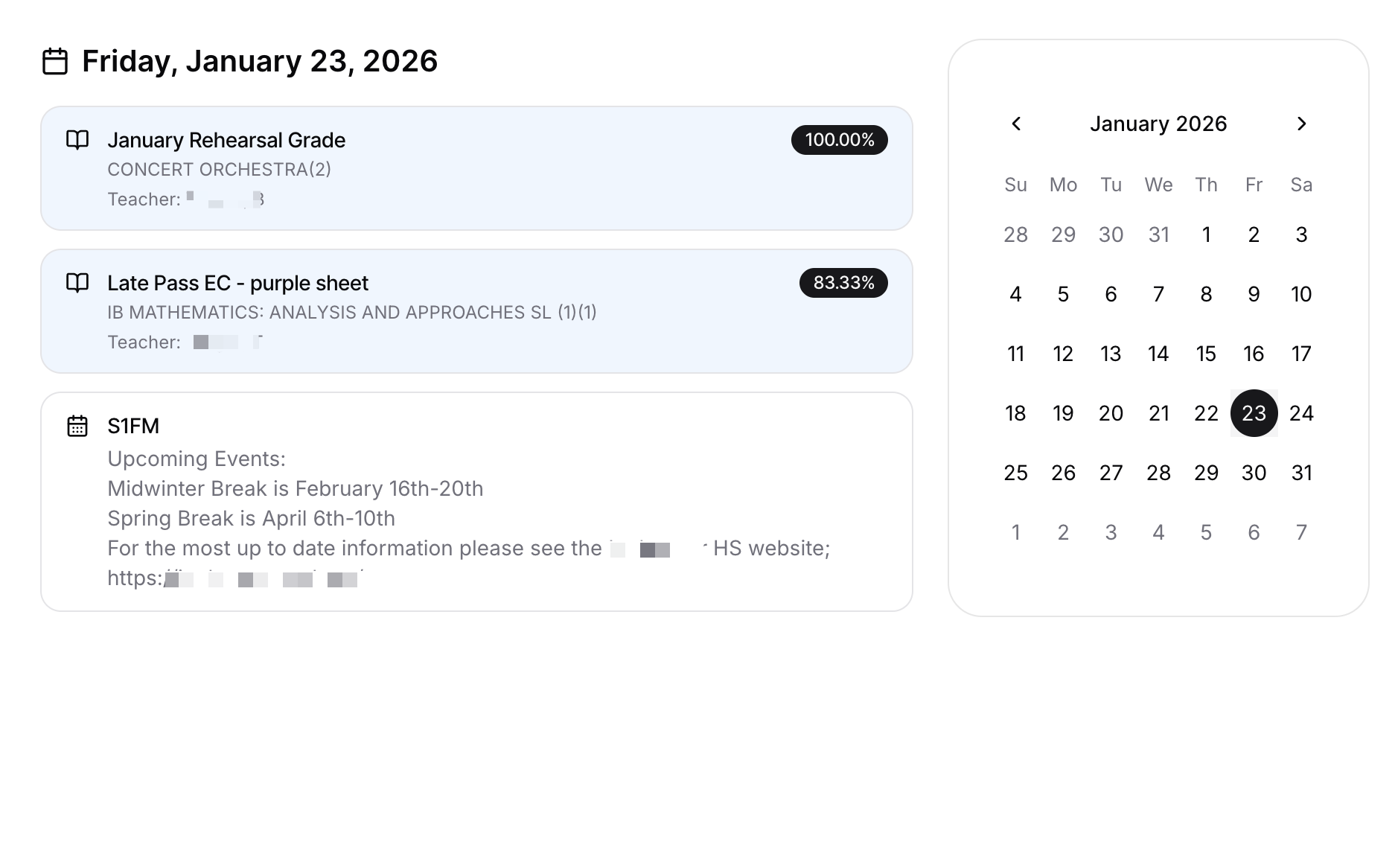Viewport: 1395px width, 868px height.
Task: Open the January Rehearsal Grade assignment
Action: 226,140
